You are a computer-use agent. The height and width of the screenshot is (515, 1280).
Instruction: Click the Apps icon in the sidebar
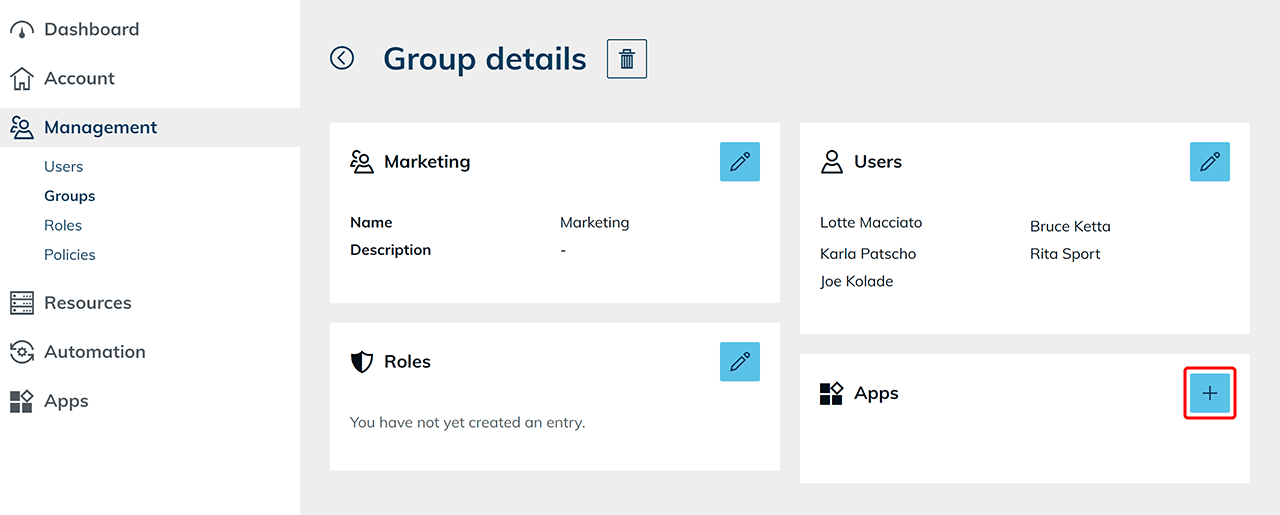[21, 401]
